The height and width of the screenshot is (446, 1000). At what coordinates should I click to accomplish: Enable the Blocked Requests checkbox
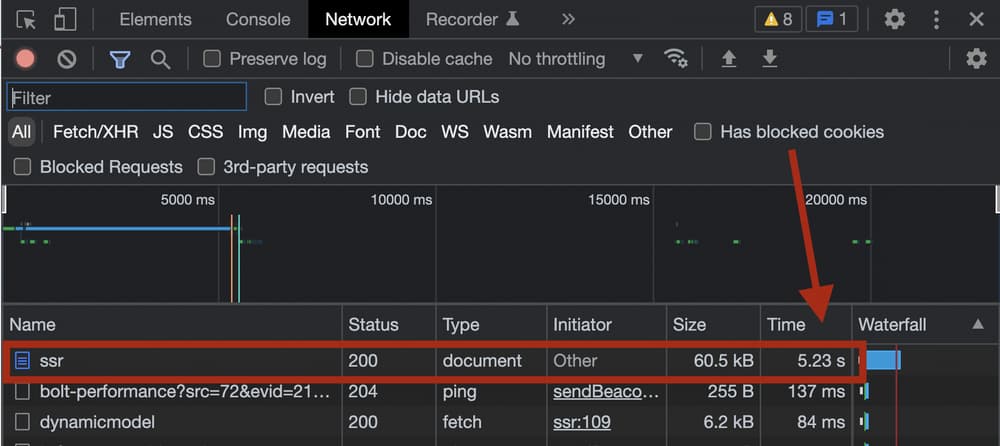[22, 167]
